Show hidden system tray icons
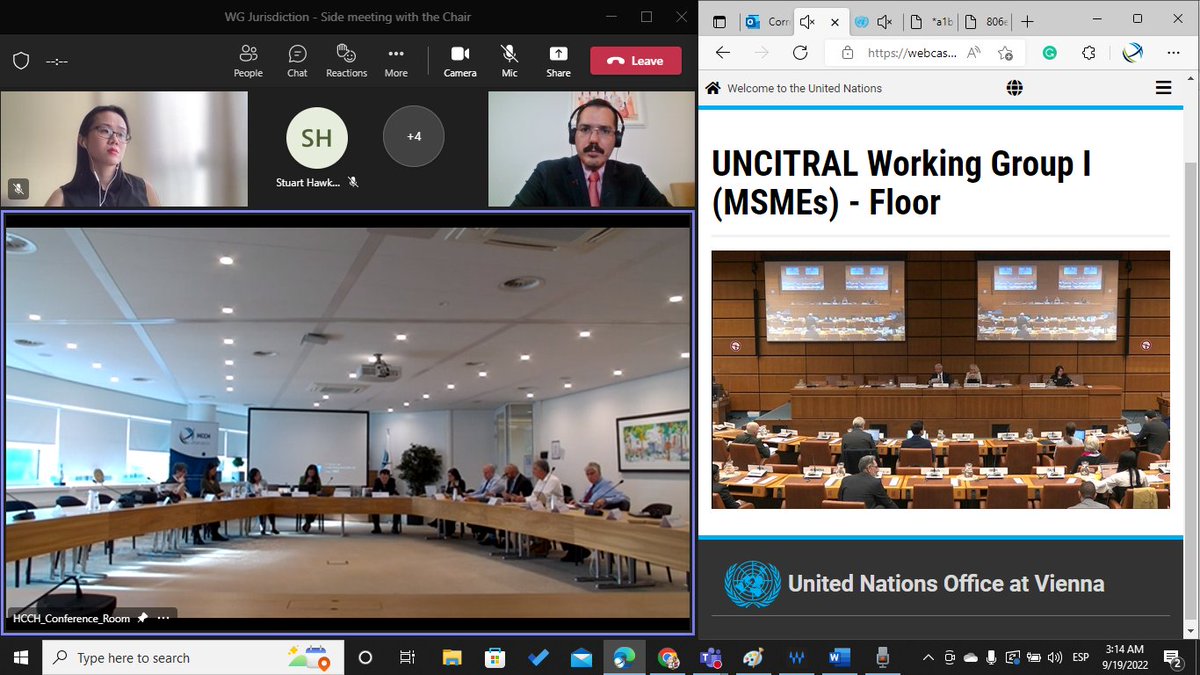This screenshot has width=1200, height=675. tap(927, 657)
